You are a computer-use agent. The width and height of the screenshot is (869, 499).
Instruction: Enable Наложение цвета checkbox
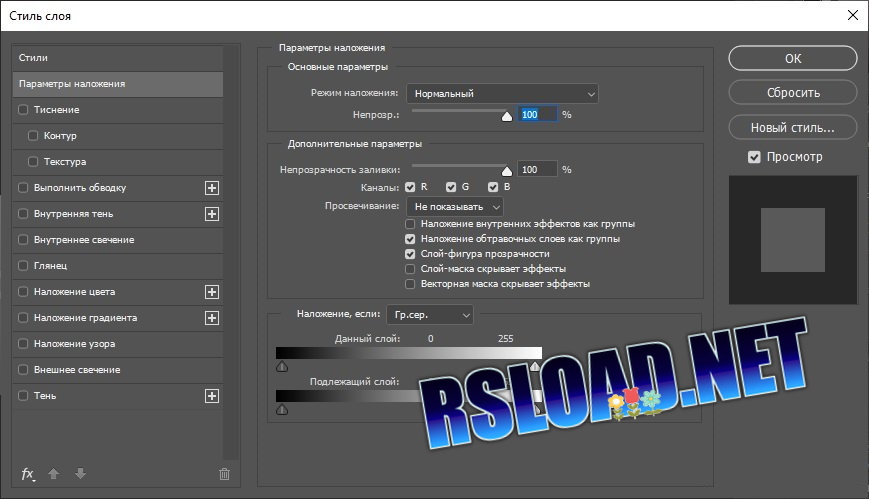coord(23,292)
